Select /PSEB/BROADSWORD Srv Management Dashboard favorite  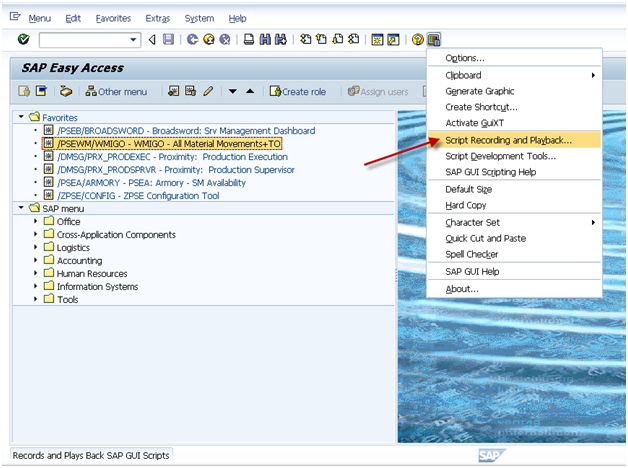[x=186, y=131]
